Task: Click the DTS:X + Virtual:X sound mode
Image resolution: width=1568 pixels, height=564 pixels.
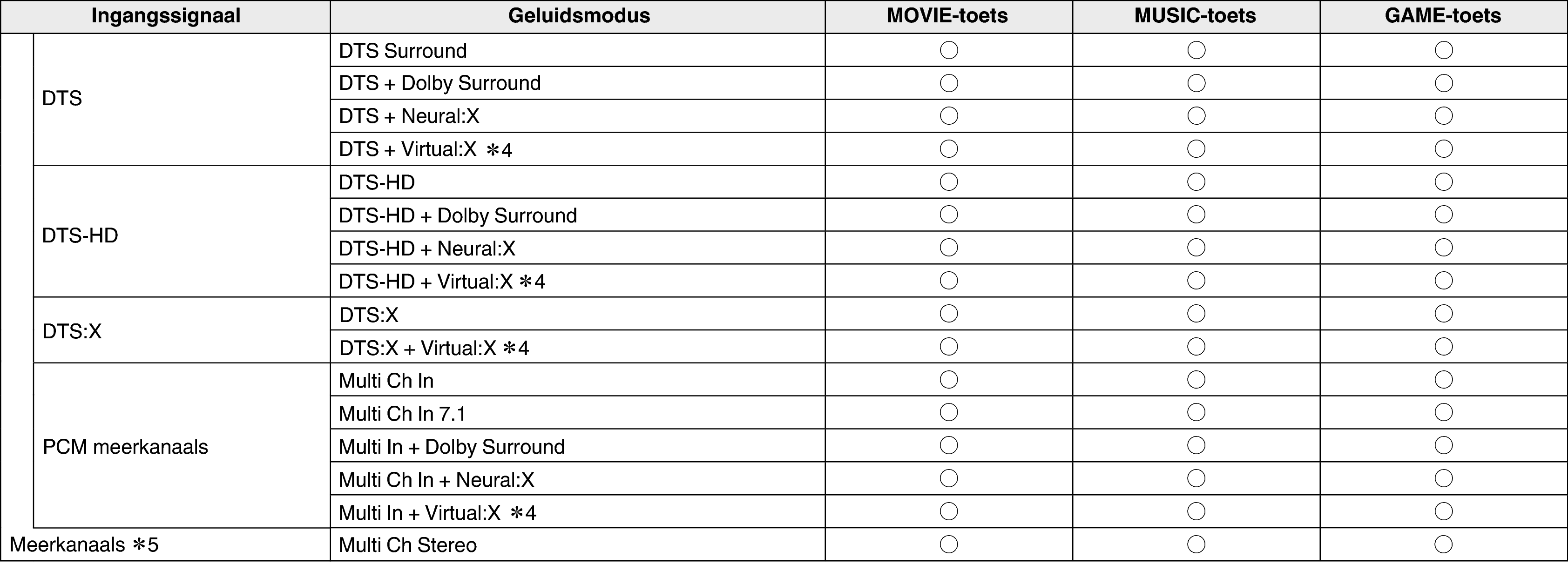Action: [x=434, y=348]
